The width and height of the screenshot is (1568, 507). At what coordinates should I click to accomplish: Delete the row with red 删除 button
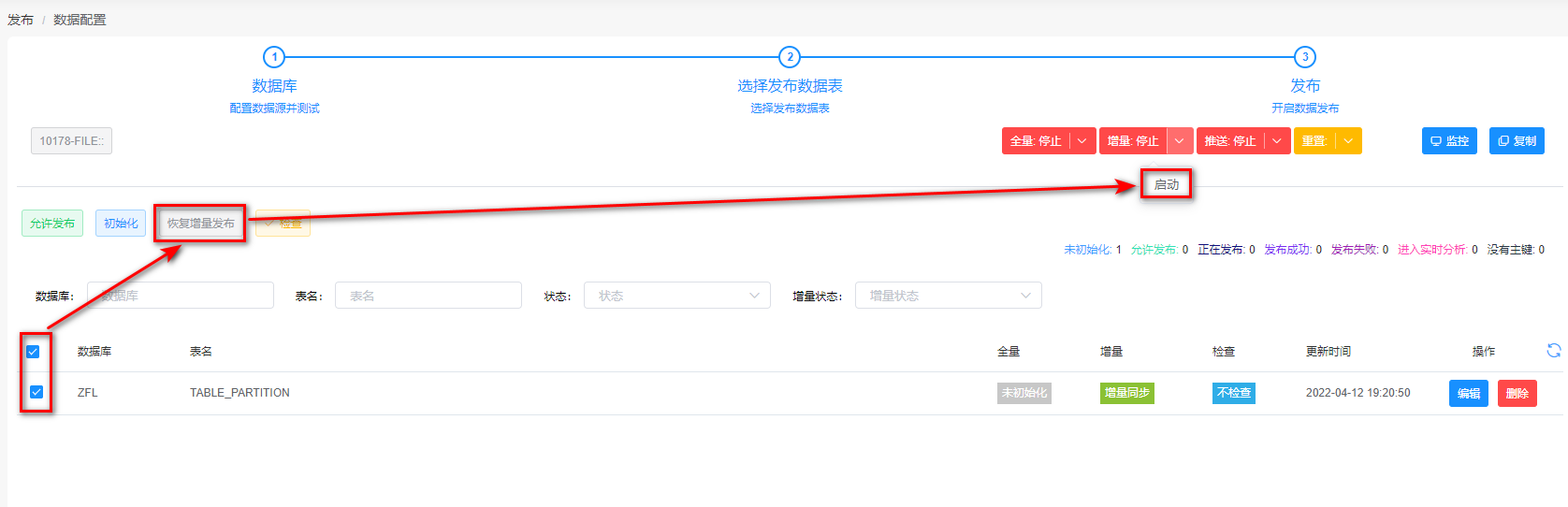(1517, 393)
